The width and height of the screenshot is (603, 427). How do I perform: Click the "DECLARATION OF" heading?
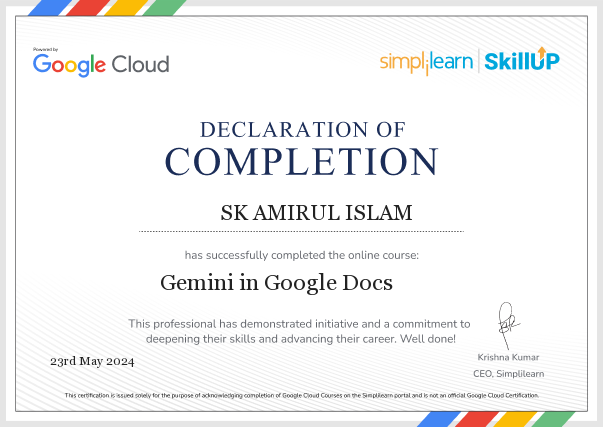[x=301, y=129]
